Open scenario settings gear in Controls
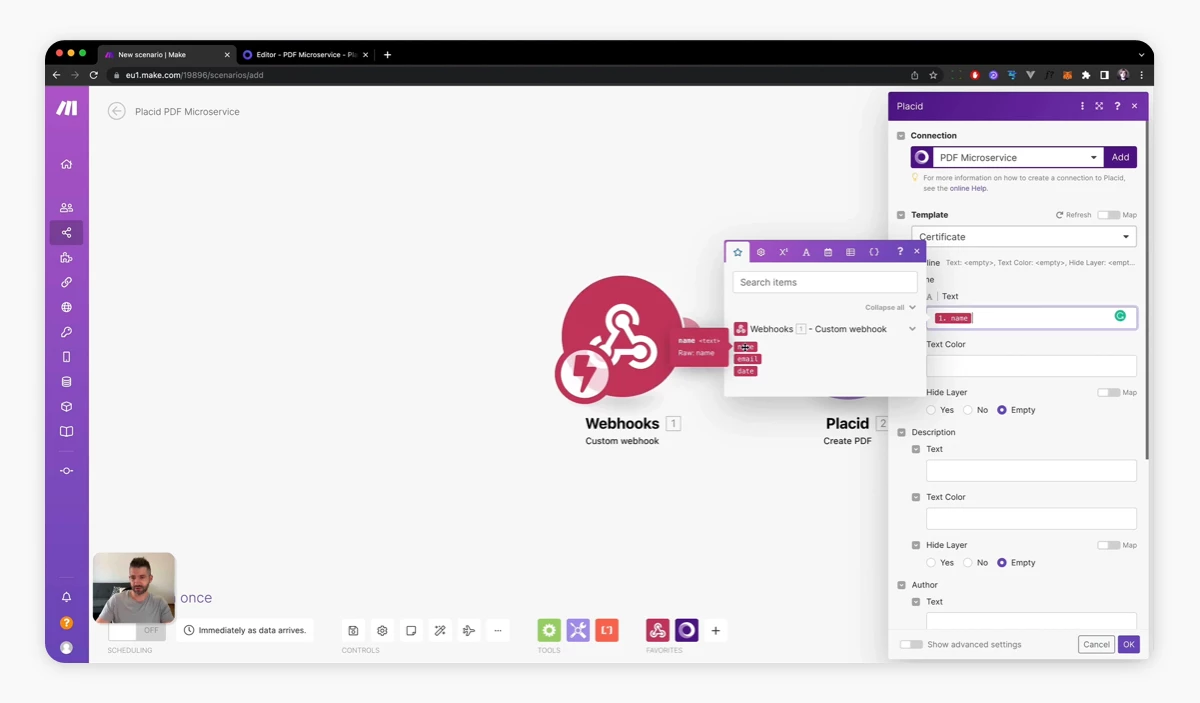 (x=382, y=630)
